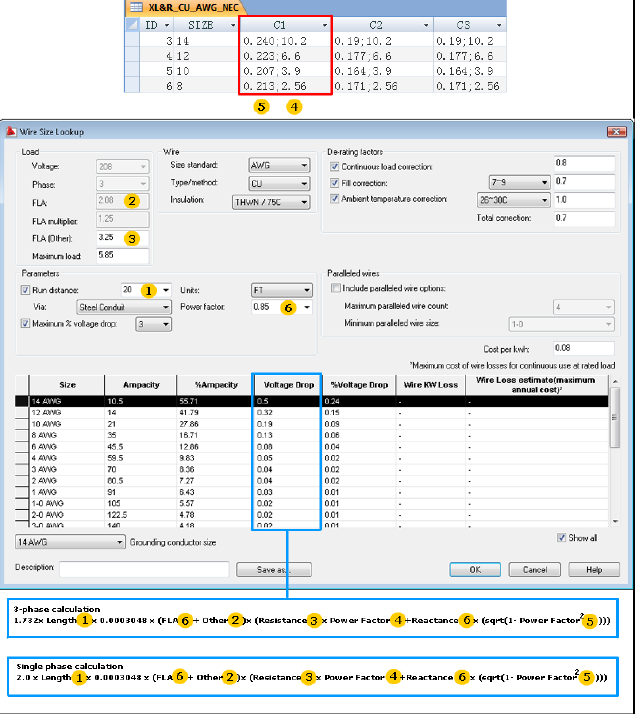Click the Cost per kwh field

click(x=584, y=348)
